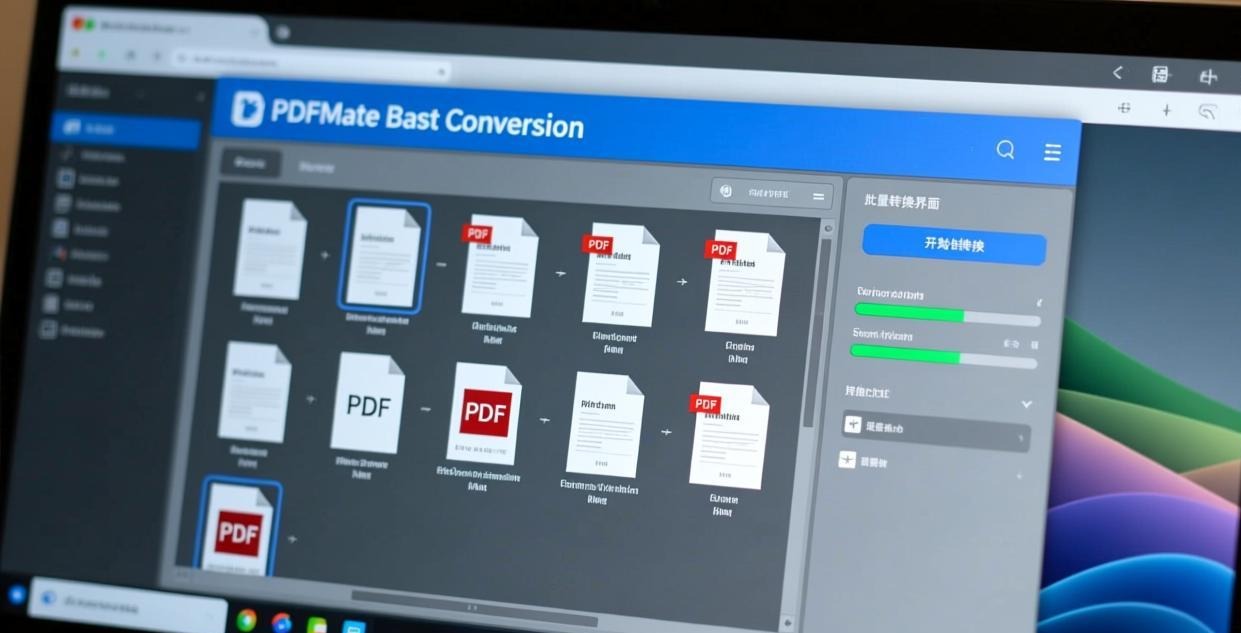The height and width of the screenshot is (633, 1241).
Task: Switch to the second inactive tab above thumbnails
Action: pyautogui.click(x=317, y=167)
